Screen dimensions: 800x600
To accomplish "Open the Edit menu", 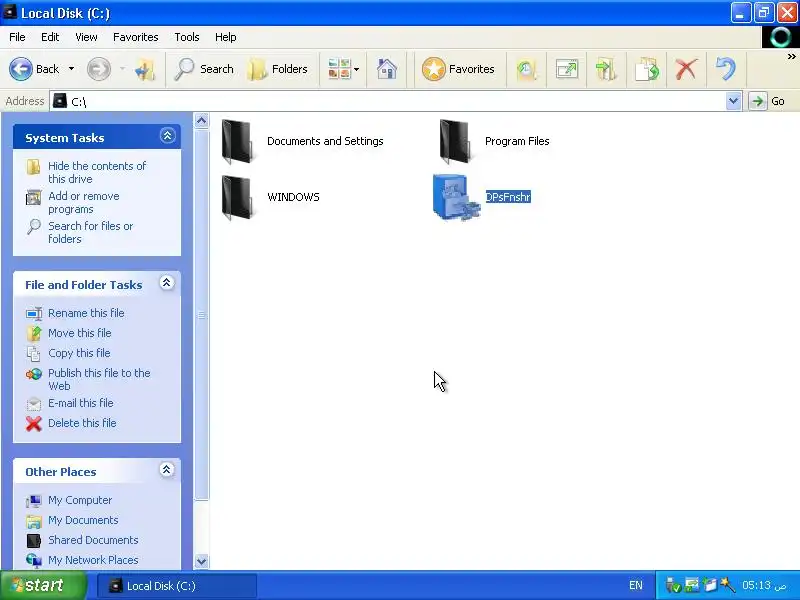I will tap(50, 37).
